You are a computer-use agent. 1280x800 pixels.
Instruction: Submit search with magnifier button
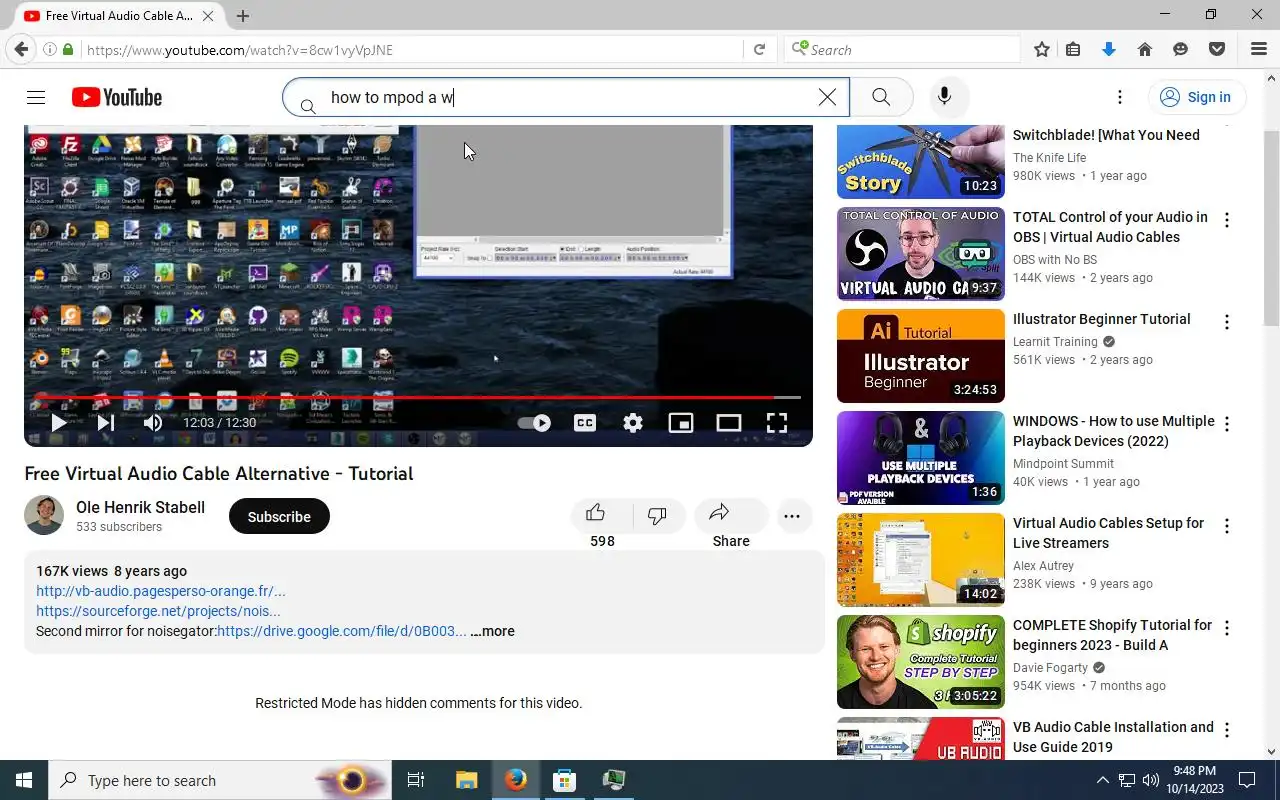click(x=881, y=97)
